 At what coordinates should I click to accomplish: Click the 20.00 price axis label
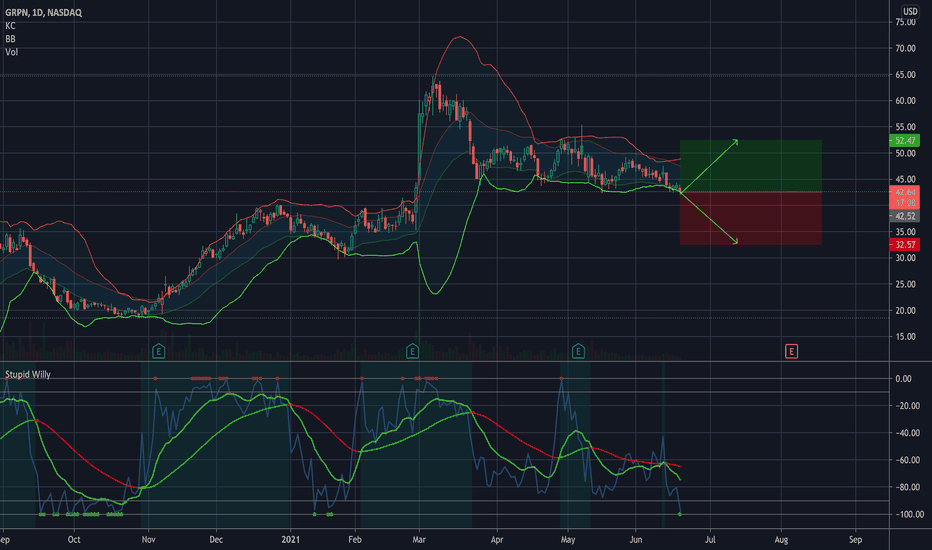(905, 310)
